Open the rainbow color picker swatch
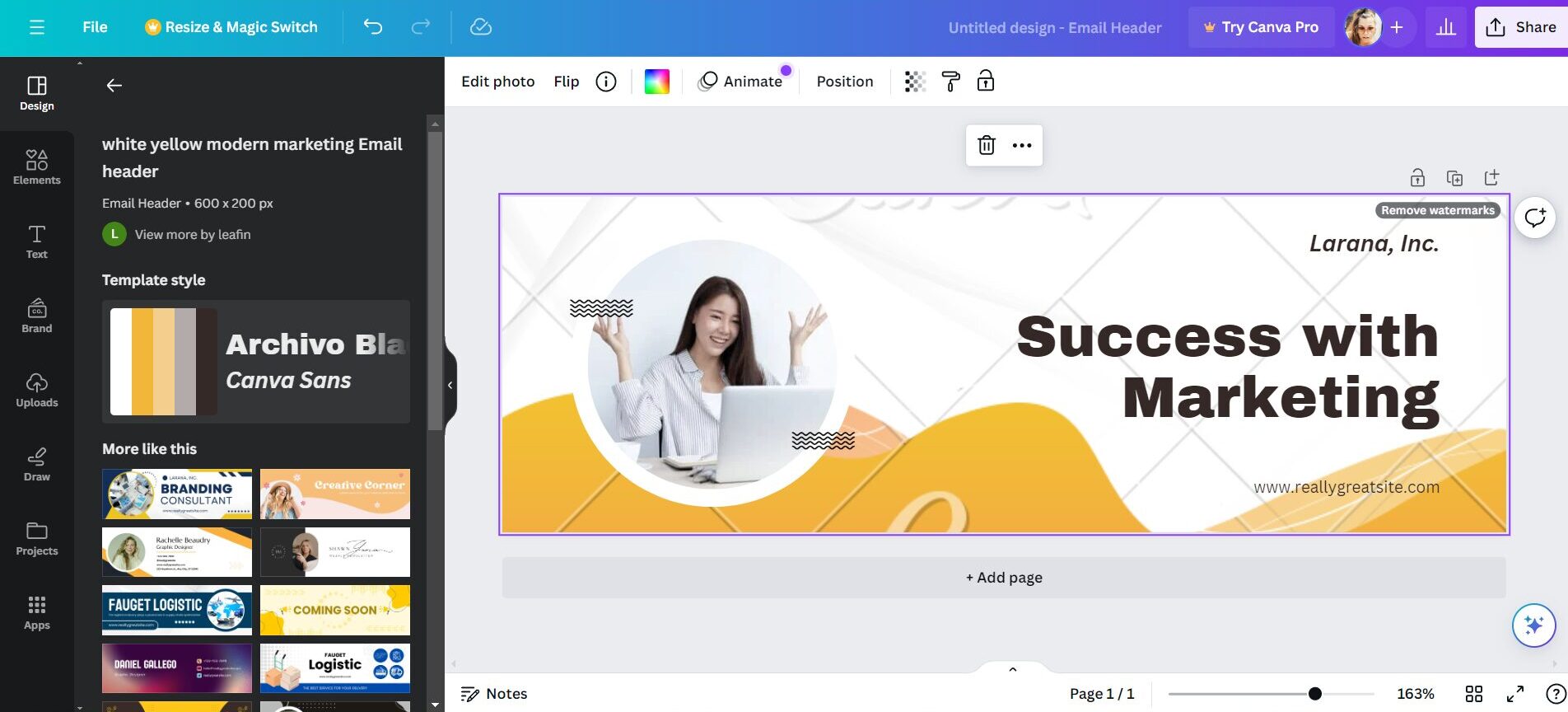Viewport: 1568px width, 712px height. [x=656, y=82]
